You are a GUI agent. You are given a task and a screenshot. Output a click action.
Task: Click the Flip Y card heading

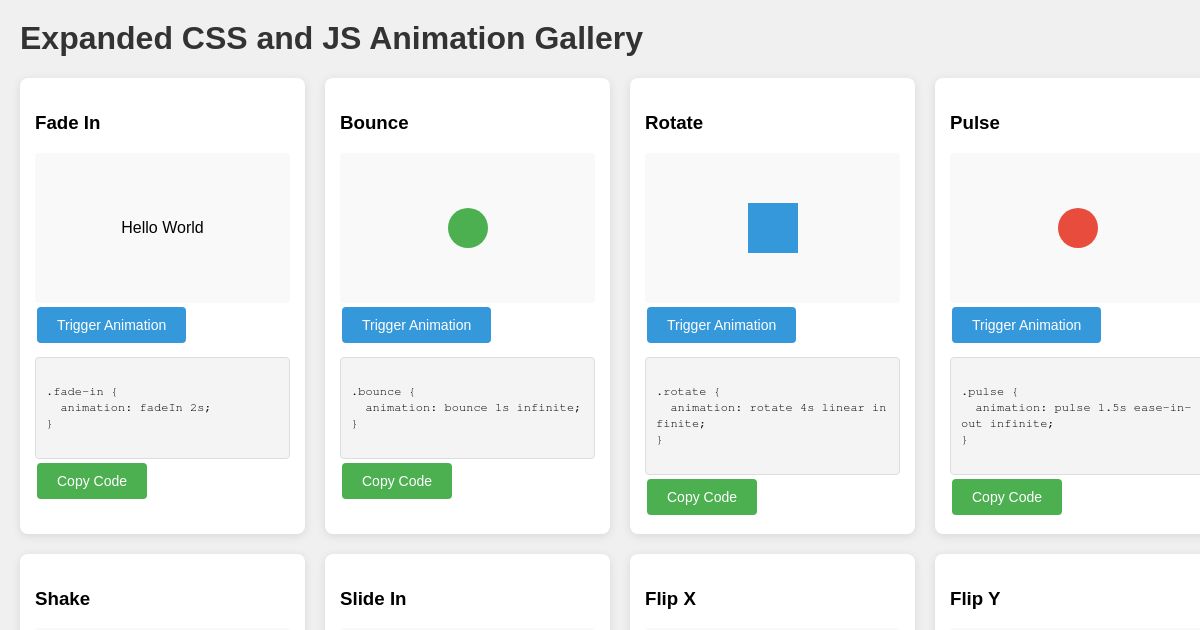(975, 599)
